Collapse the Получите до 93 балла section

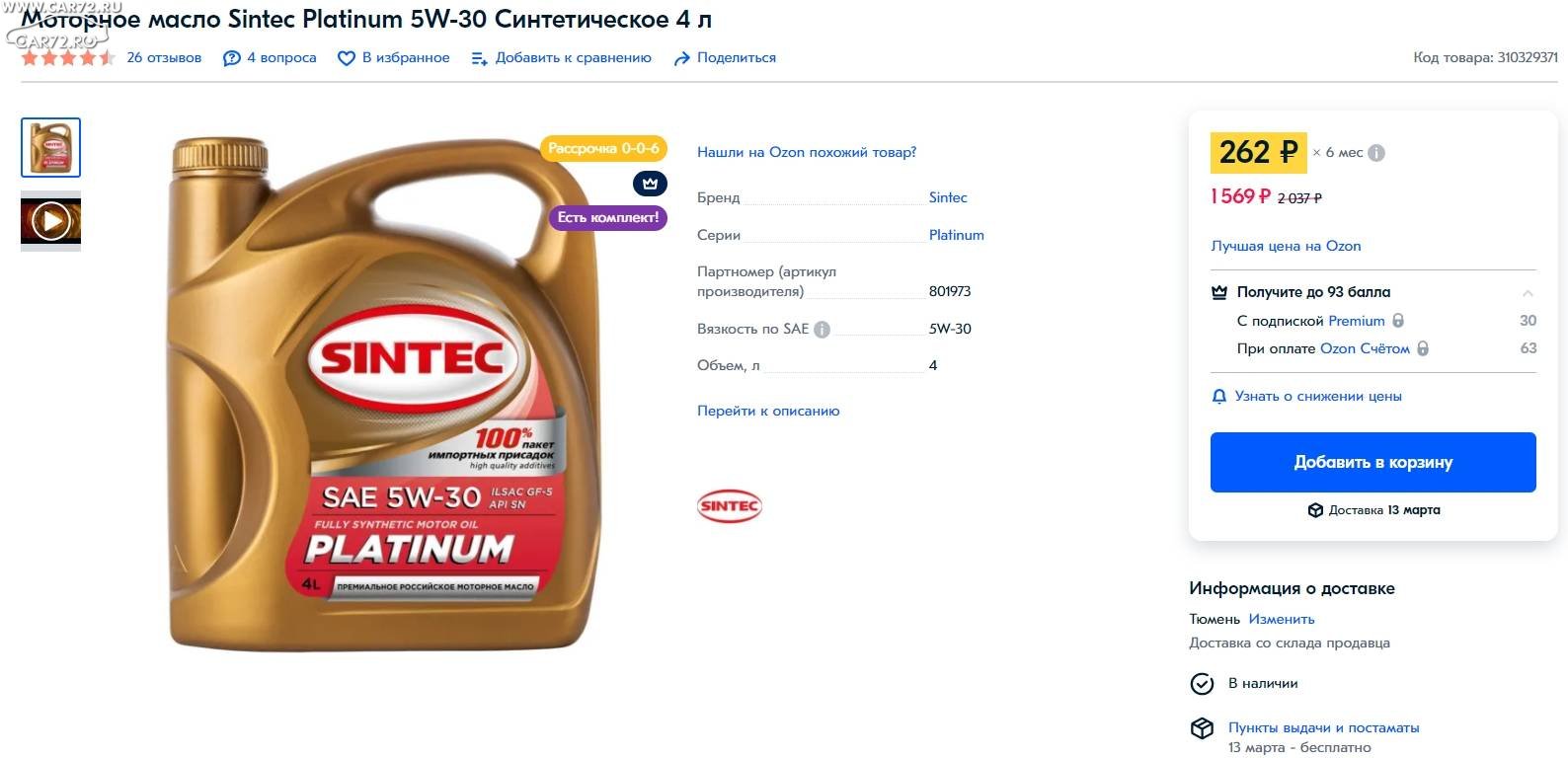click(1528, 293)
